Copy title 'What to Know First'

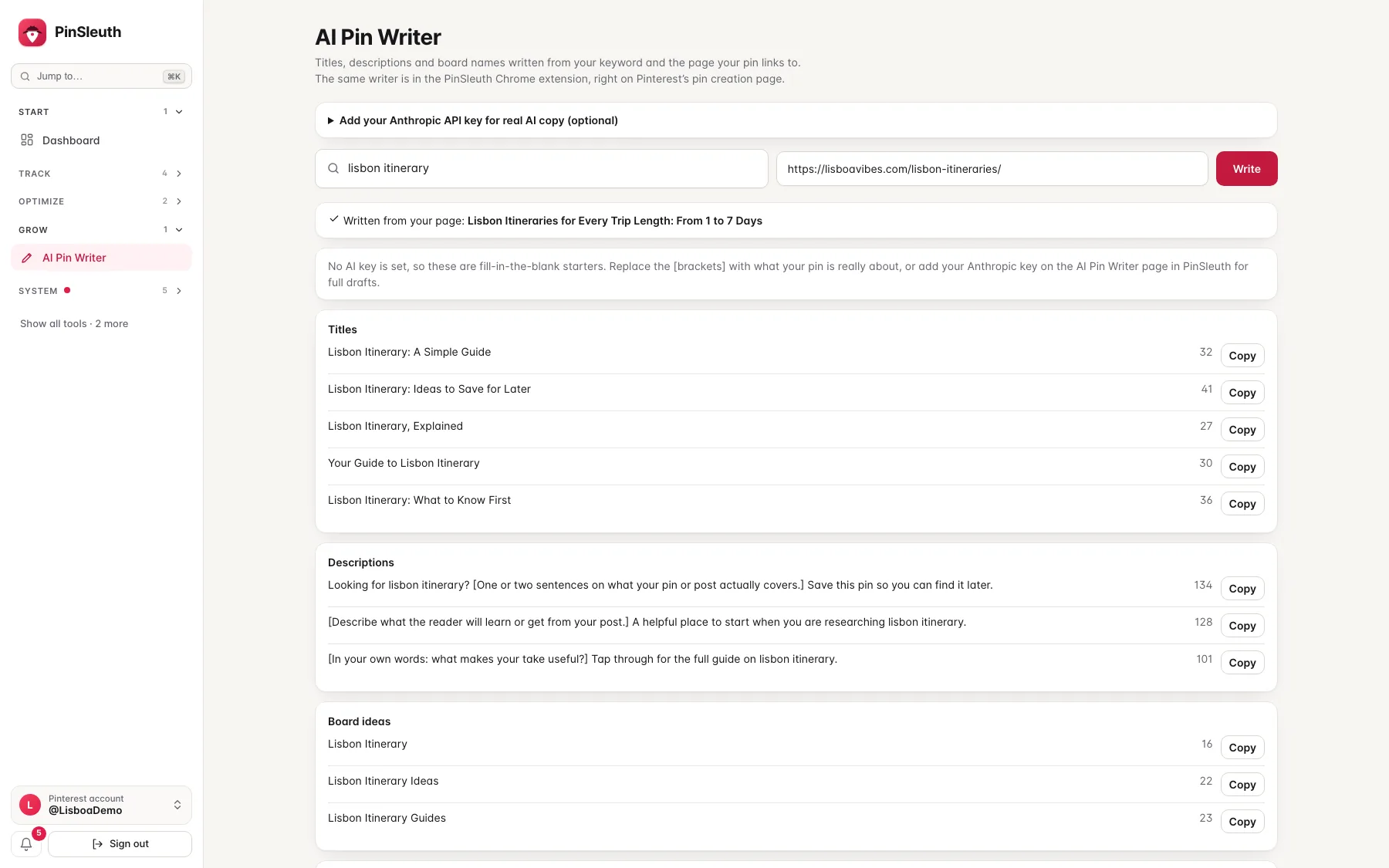[1242, 504]
